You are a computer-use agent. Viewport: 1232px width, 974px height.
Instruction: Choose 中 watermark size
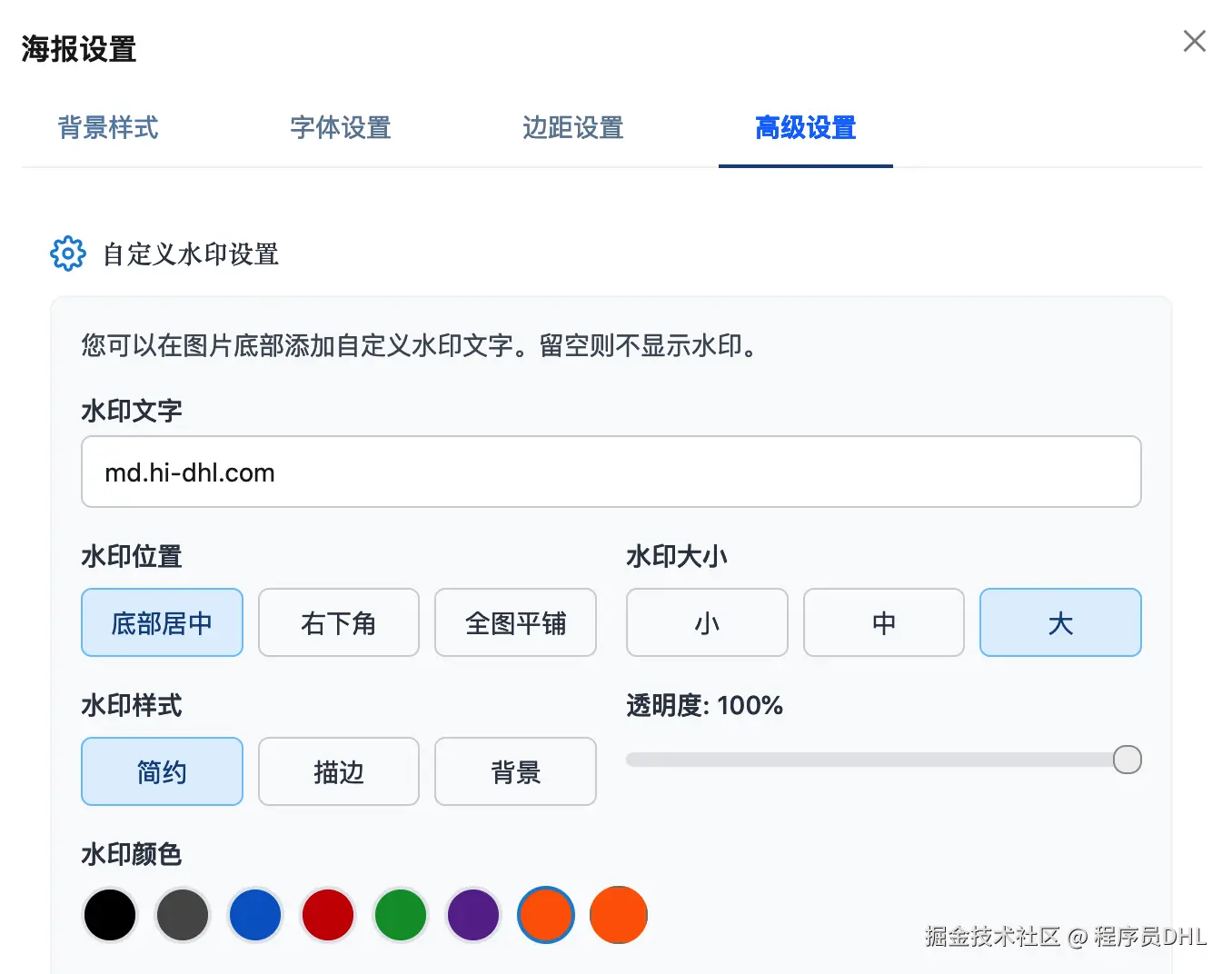pyautogui.click(x=883, y=623)
